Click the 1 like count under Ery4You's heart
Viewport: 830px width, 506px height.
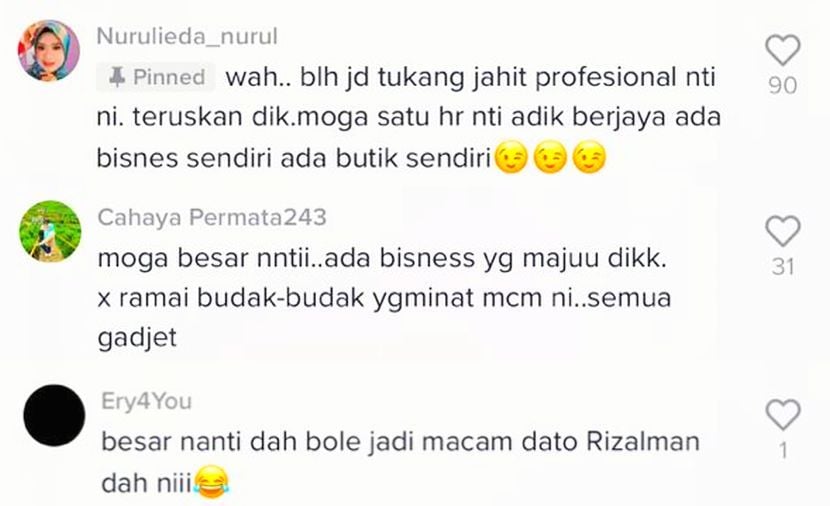click(783, 451)
